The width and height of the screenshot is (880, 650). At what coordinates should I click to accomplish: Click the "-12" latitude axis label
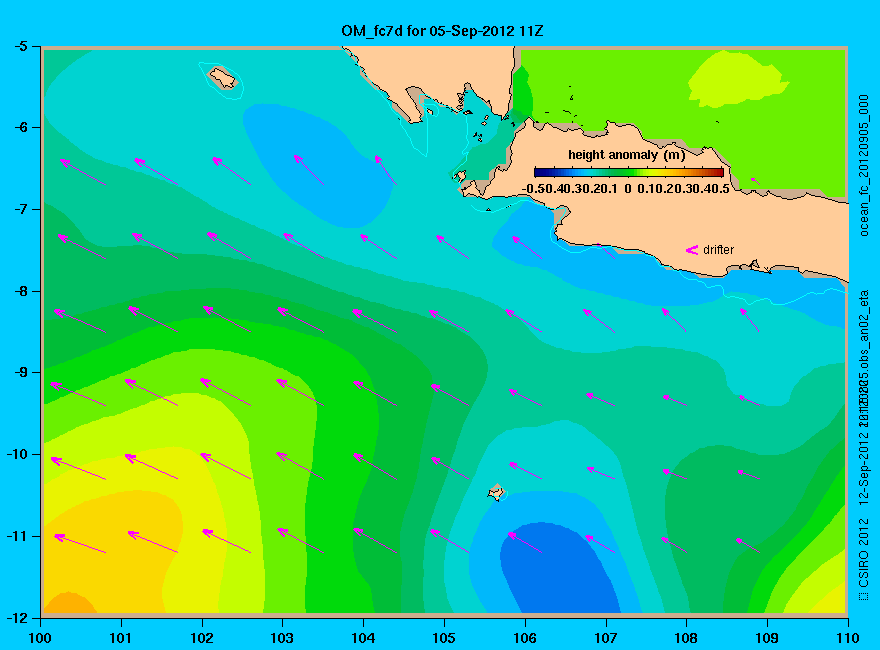[17, 618]
